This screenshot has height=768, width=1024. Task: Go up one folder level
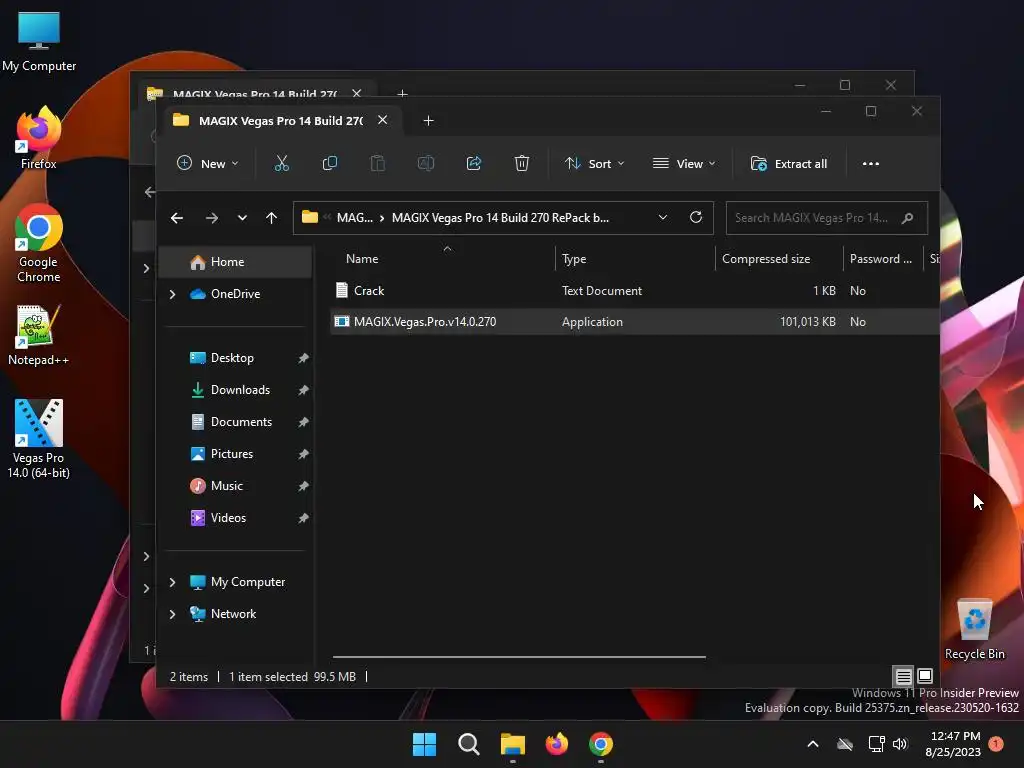[x=272, y=218]
